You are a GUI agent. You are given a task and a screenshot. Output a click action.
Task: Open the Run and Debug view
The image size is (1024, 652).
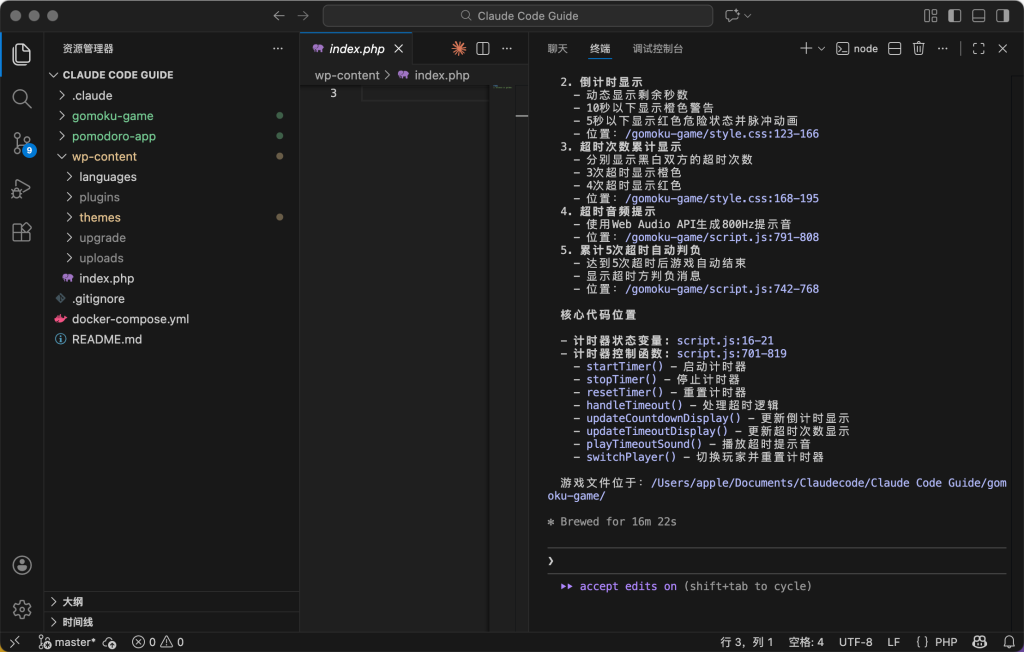coord(21,188)
